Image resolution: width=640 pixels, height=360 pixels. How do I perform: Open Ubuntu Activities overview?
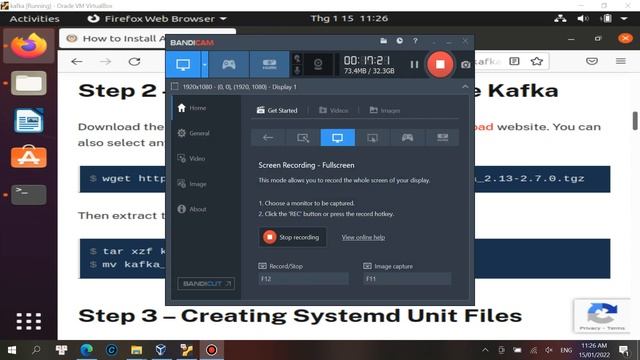pyautogui.click(x=34, y=19)
